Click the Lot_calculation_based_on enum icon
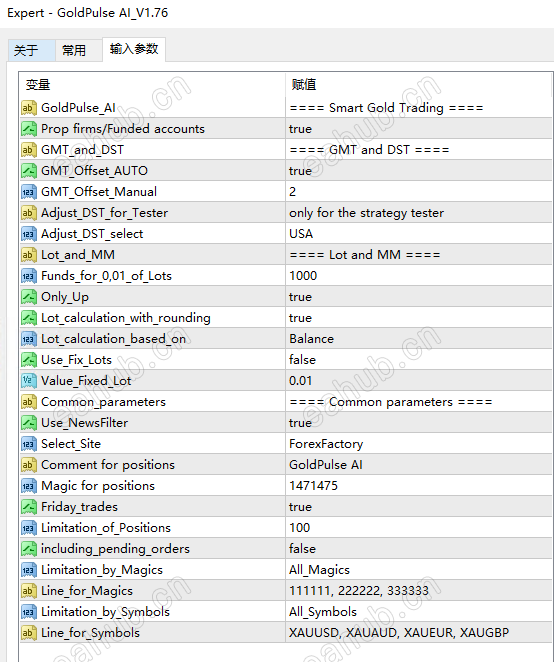 point(29,339)
